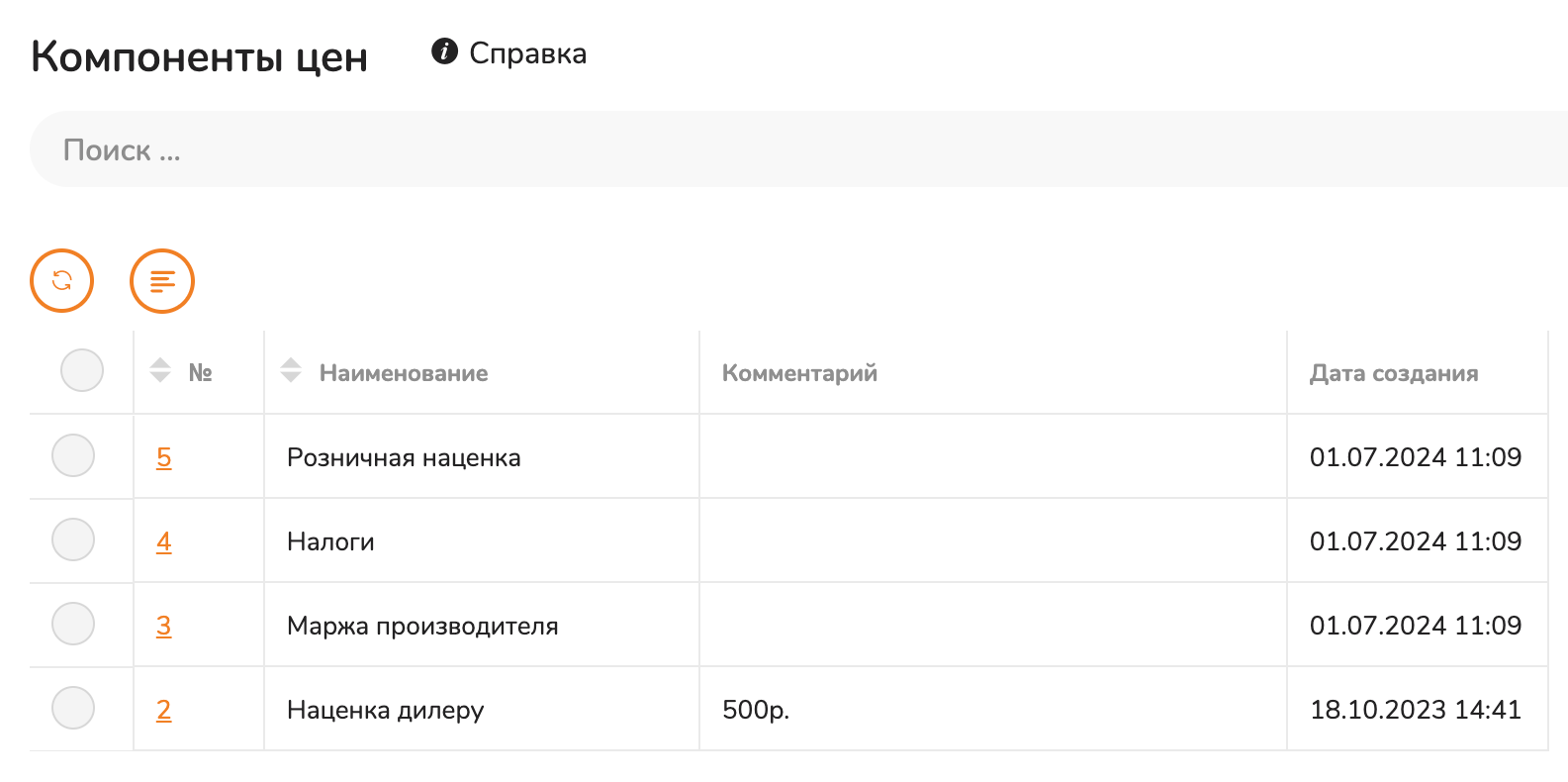Open component number 5 link

coord(164,457)
